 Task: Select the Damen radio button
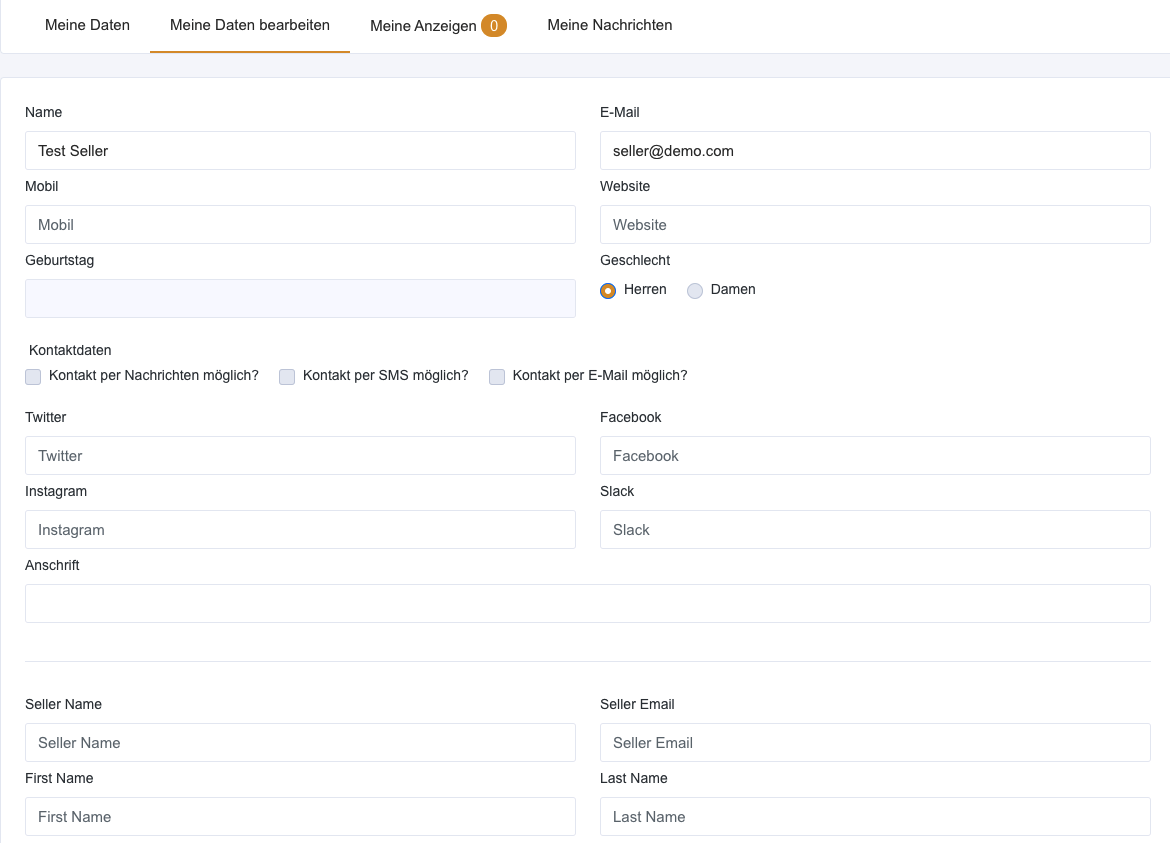point(695,291)
